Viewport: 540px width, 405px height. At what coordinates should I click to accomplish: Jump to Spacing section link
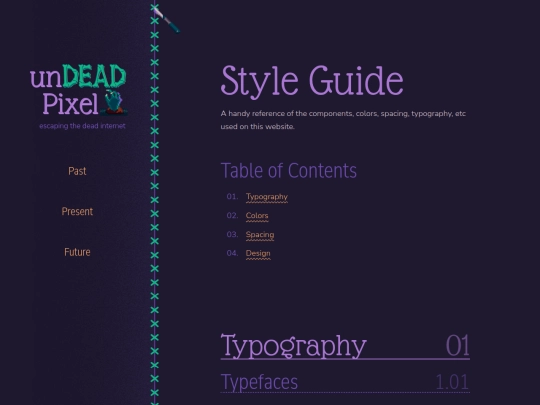260,235
